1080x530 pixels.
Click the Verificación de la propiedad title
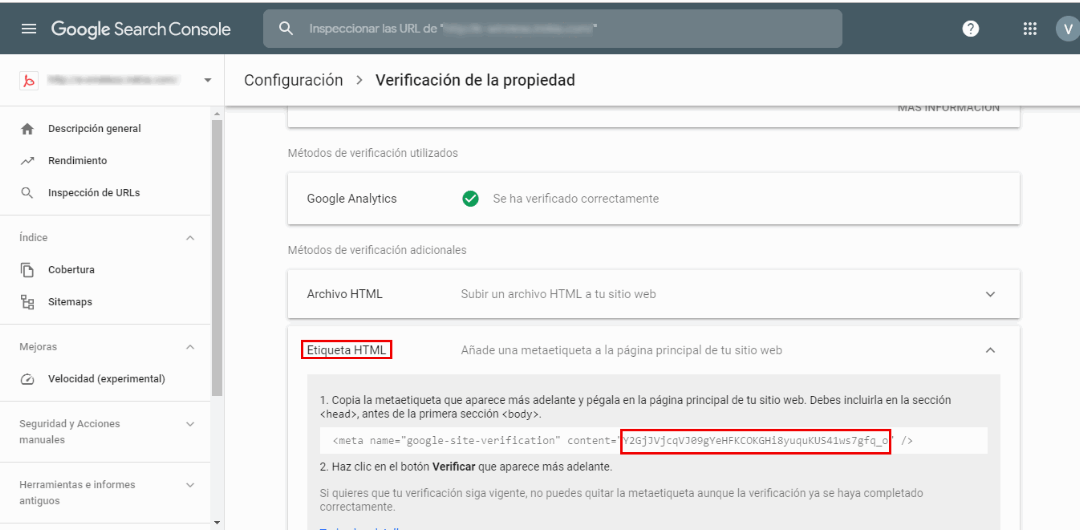(475, 80)
